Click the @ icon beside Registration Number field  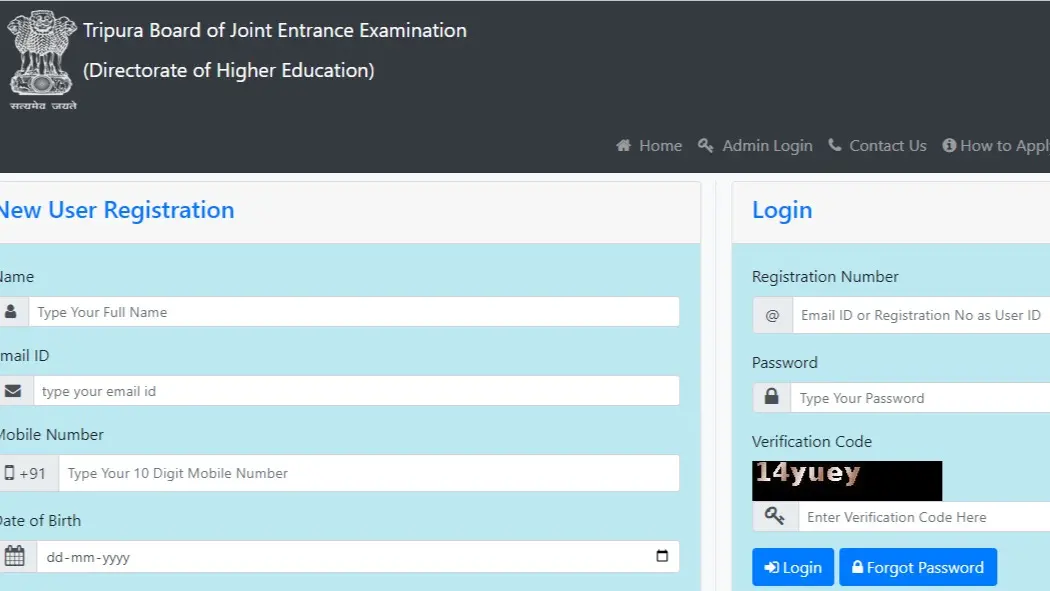(x=771, y=315)
